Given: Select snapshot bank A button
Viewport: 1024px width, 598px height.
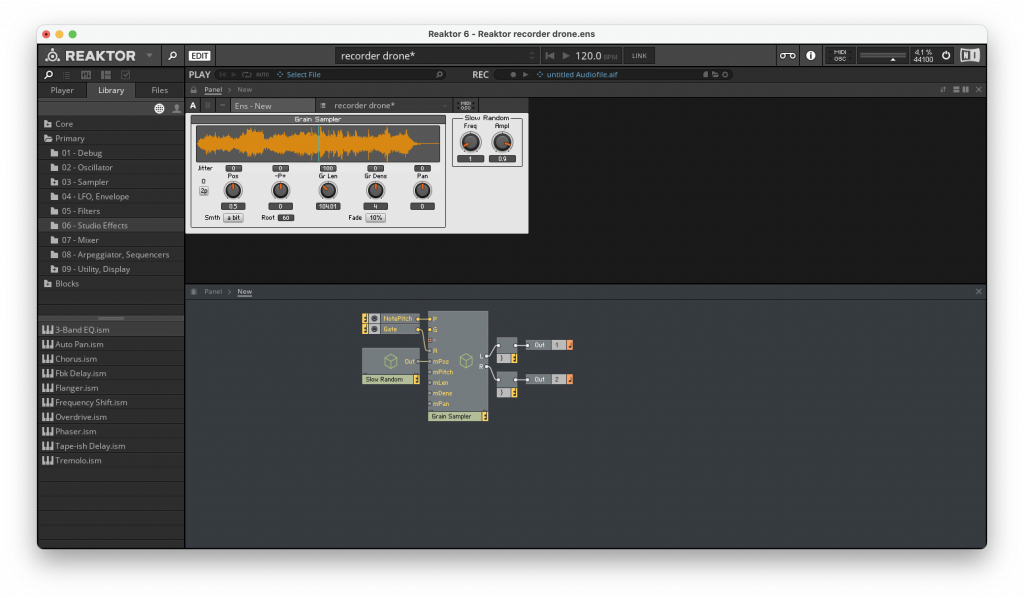Looking at the screenshot, I should [193, 105].
